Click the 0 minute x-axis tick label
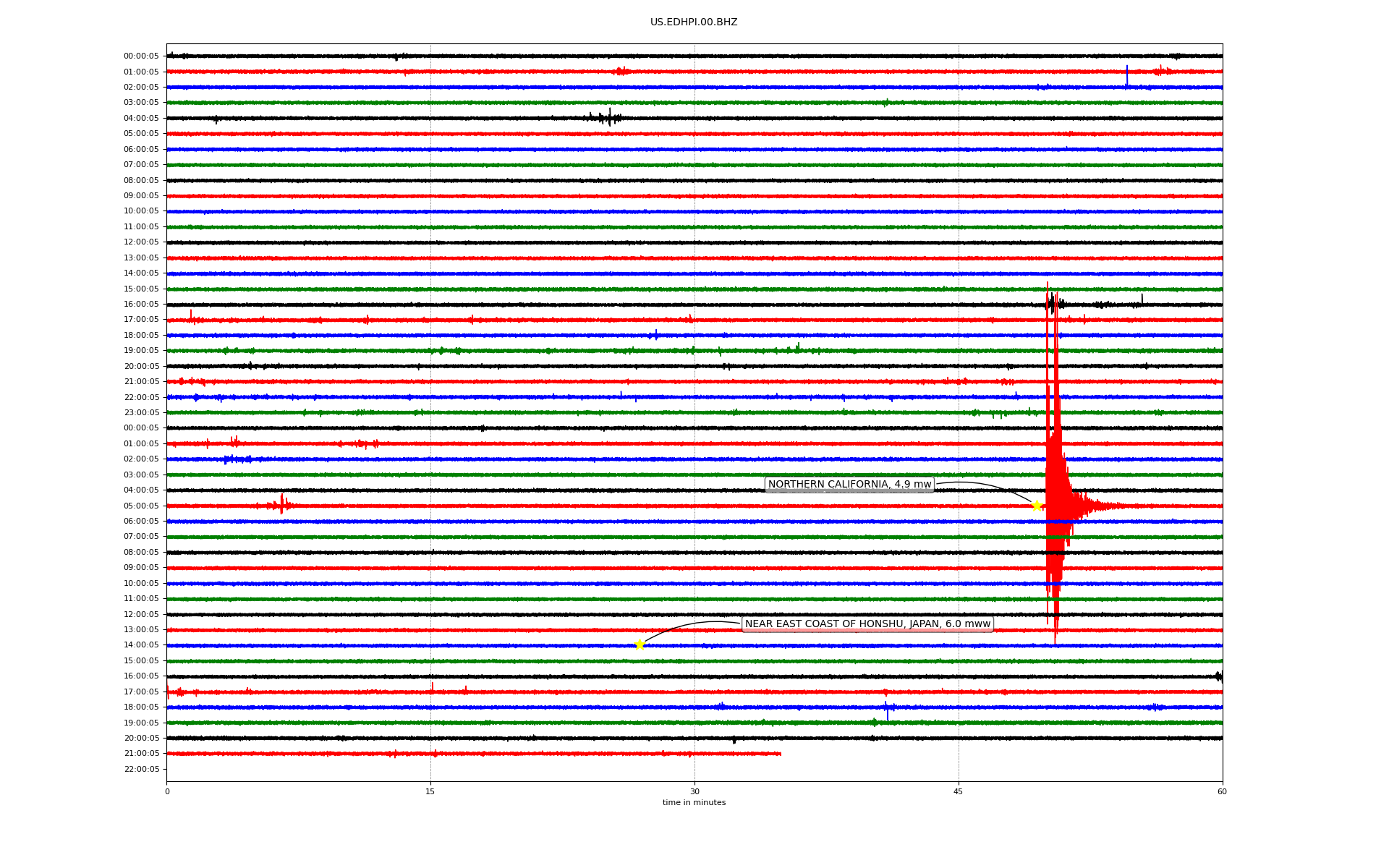Viewport: 1389px width, 868px height. click(x=167, y=791)
